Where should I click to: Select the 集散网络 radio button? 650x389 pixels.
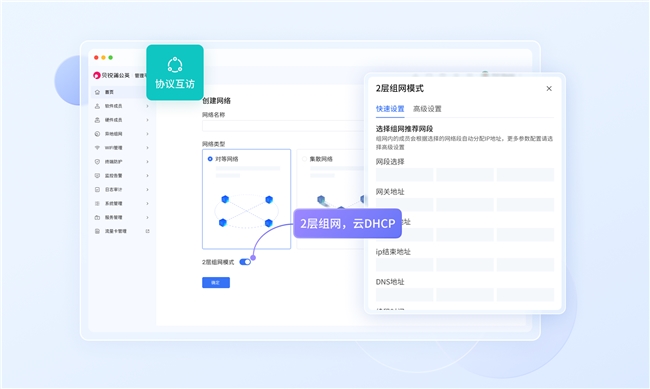point(305,159)
